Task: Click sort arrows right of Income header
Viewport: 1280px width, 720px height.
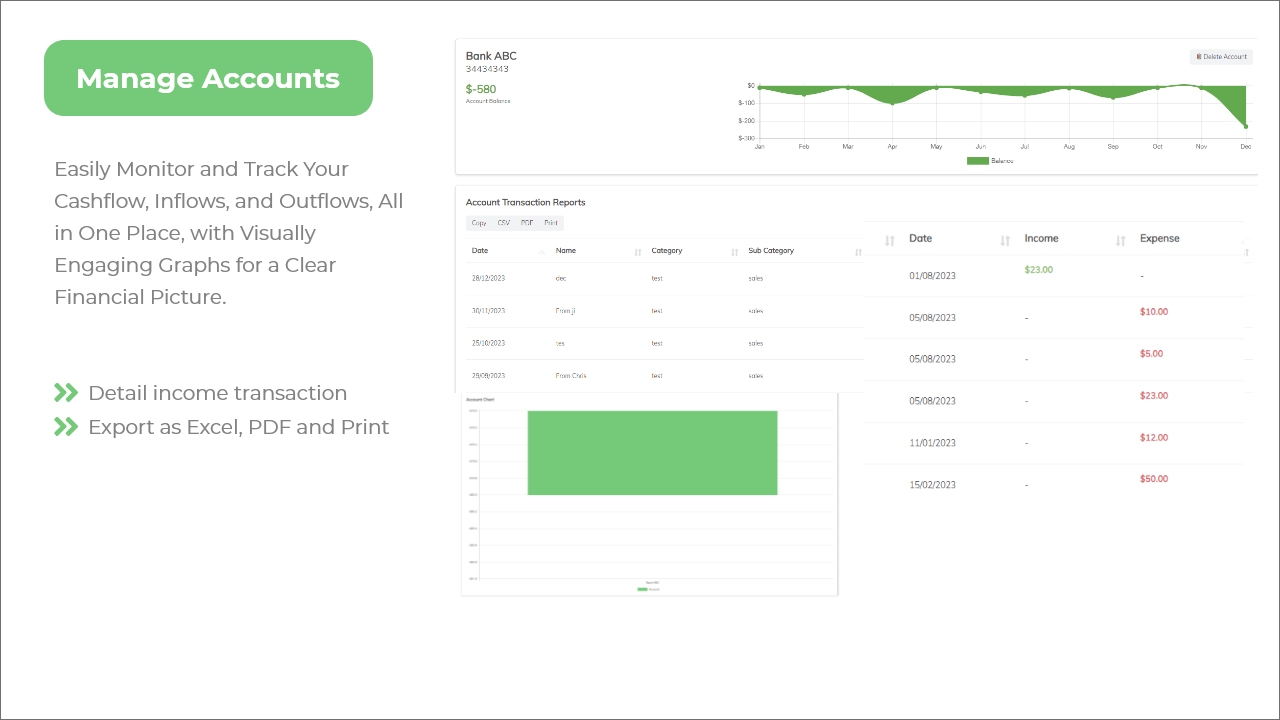Action: [1120, 240]
